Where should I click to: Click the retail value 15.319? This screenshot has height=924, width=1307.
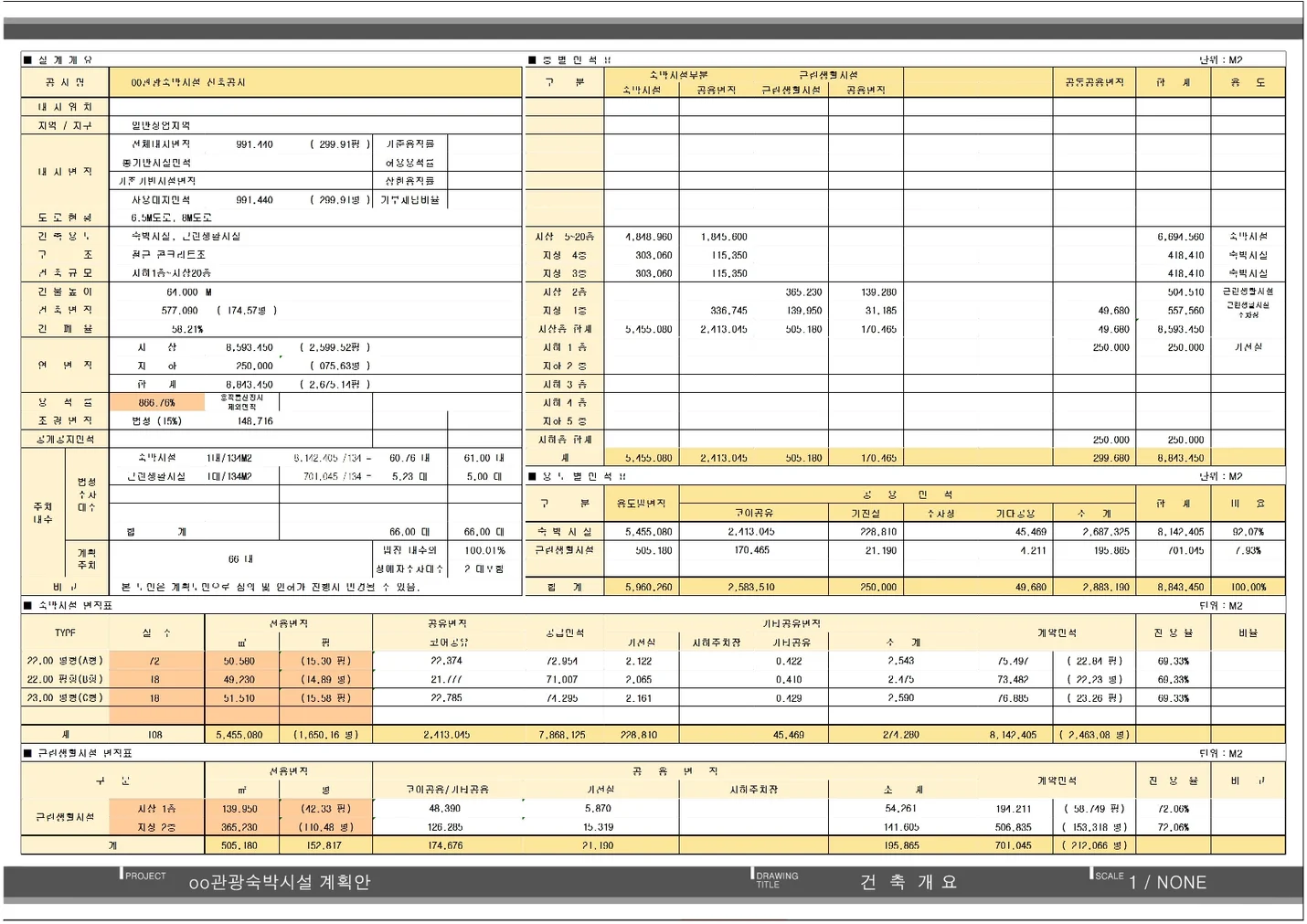[598, 827]
